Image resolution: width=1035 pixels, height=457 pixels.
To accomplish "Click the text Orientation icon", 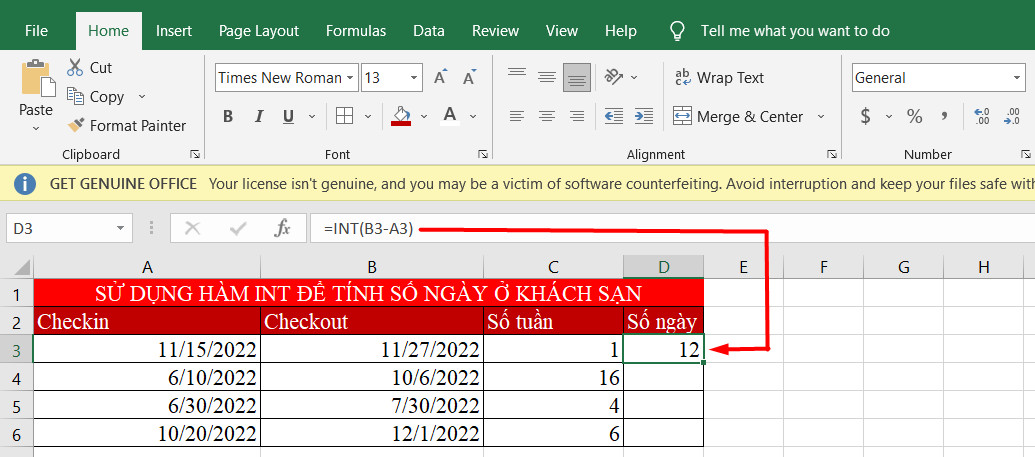I will coord(614,77).
